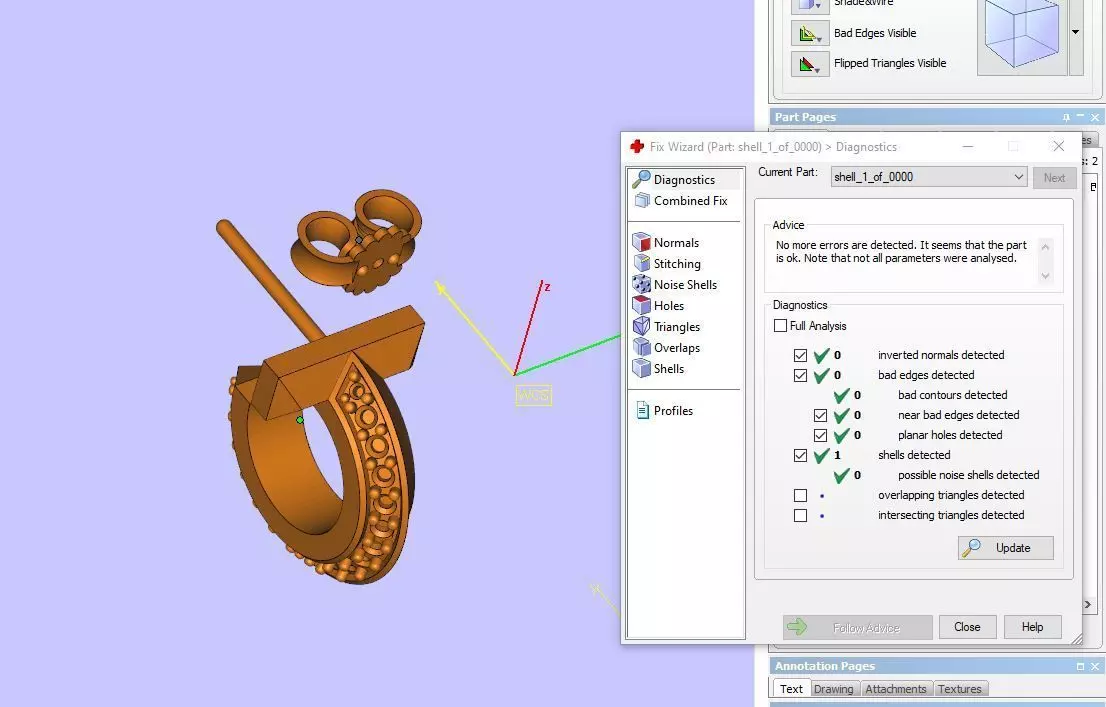Switch to the Drawing annotation tab

834,689
